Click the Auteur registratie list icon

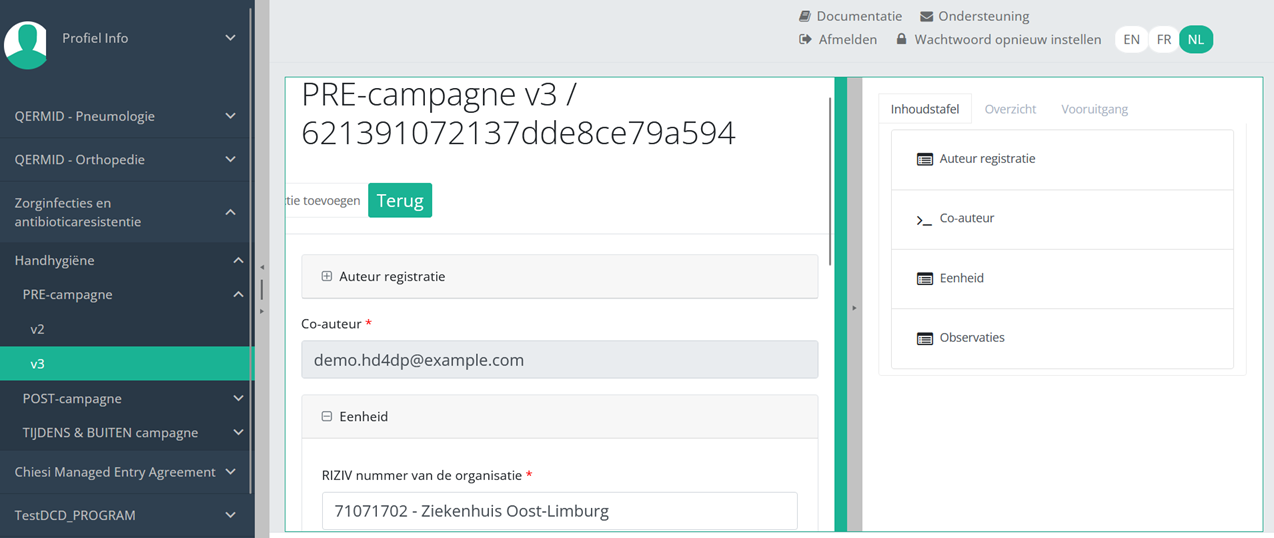point(925,159)
